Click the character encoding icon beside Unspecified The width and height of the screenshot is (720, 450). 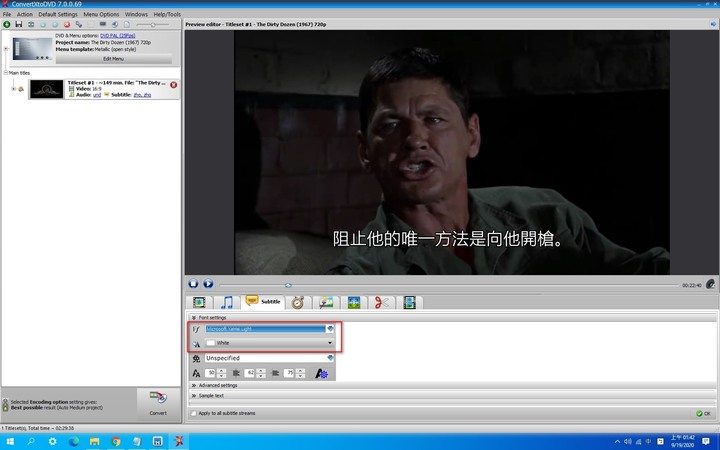[x=196, y=358]
